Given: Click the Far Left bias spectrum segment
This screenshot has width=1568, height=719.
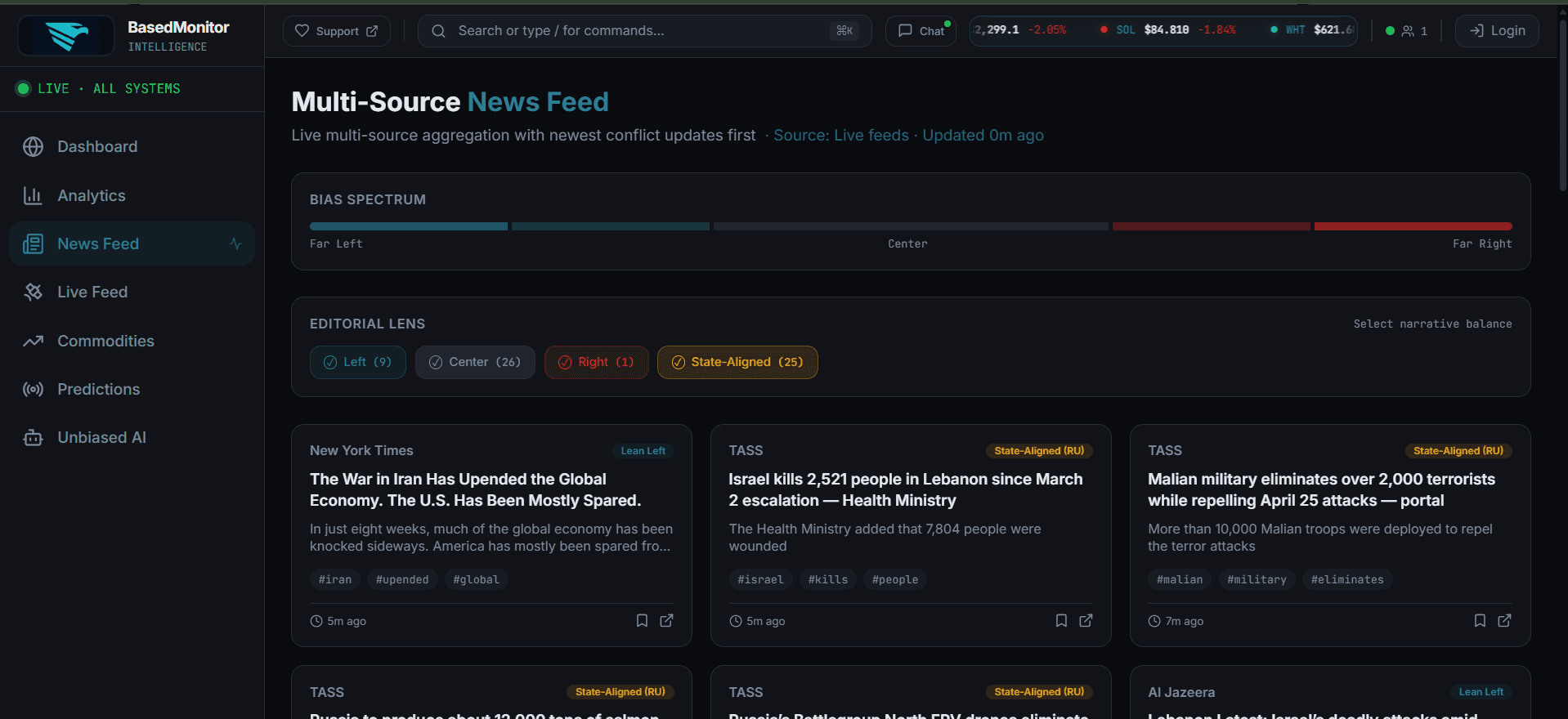Looking at the screenshot, I should tap(409, 226).
